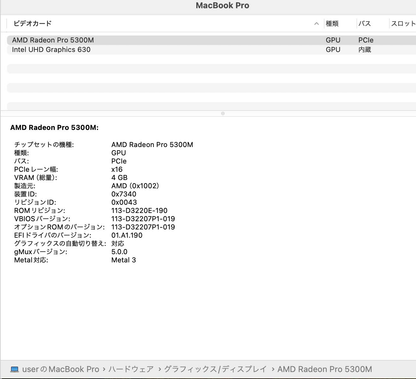Click the pane splitter handle dot
Image resolution: width=416 pixels, height=379 pixels.
pos(223,113)
